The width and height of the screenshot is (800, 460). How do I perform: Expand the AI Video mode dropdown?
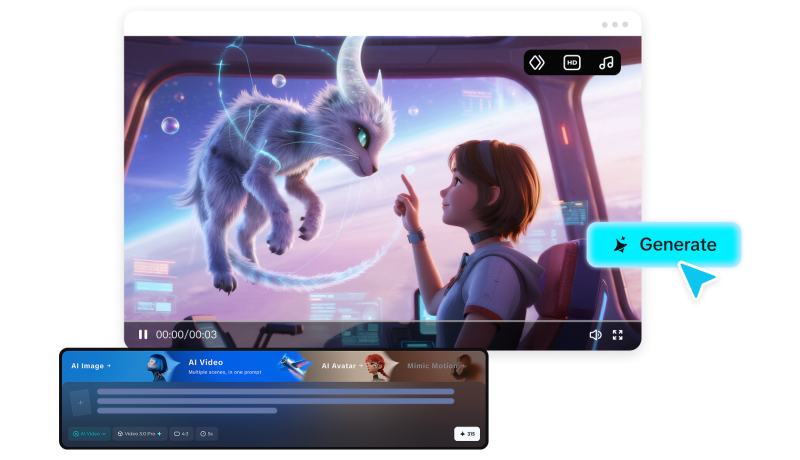click(x=89, y=434)
